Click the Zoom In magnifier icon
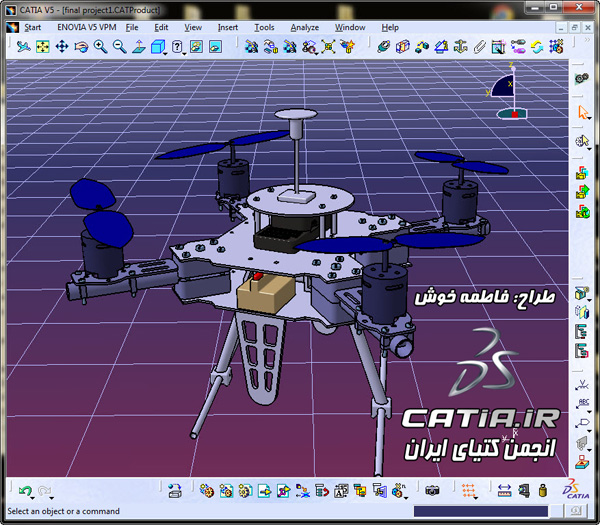600x525 pixels. click(x=101, y=46)
